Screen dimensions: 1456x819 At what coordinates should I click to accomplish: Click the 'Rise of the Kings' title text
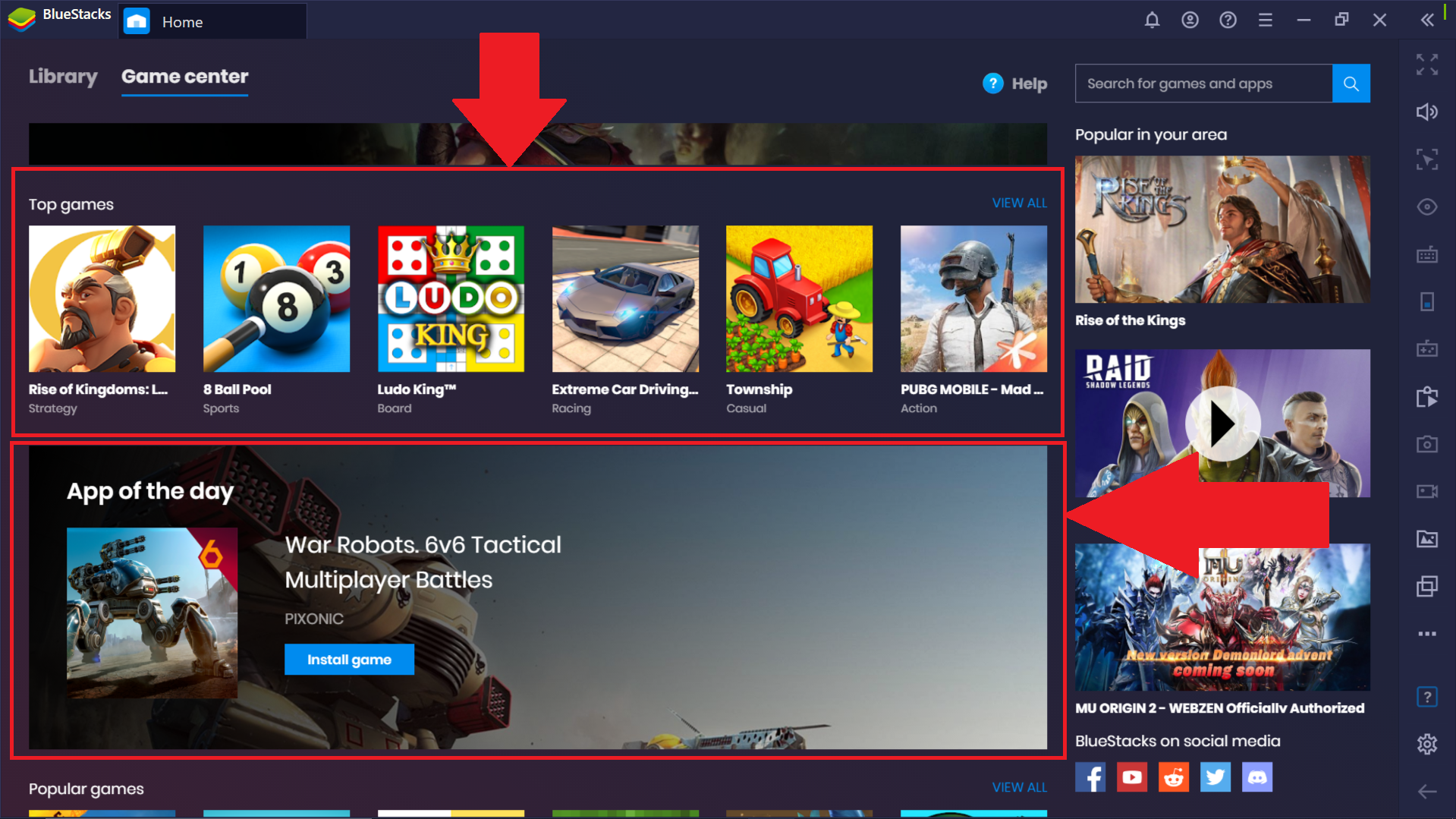pyautogui.click(x=1130, y=320)
